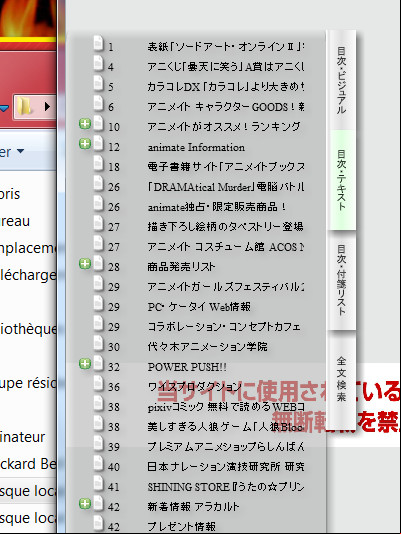The width and height of the screenshot is (401, 534).
Task: Select the アニメイトガールズフェスティバル text
Action: (x=226, y=287)
